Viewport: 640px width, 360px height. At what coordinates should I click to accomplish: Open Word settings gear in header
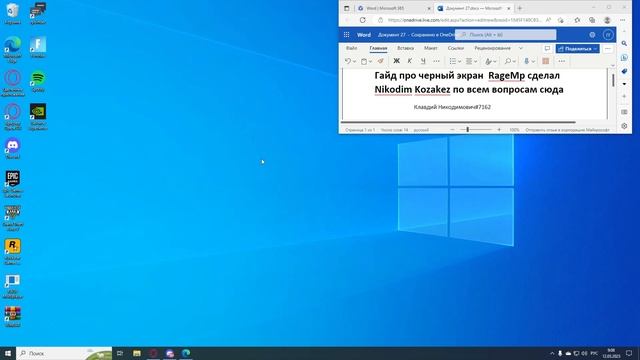click(592, 35)
